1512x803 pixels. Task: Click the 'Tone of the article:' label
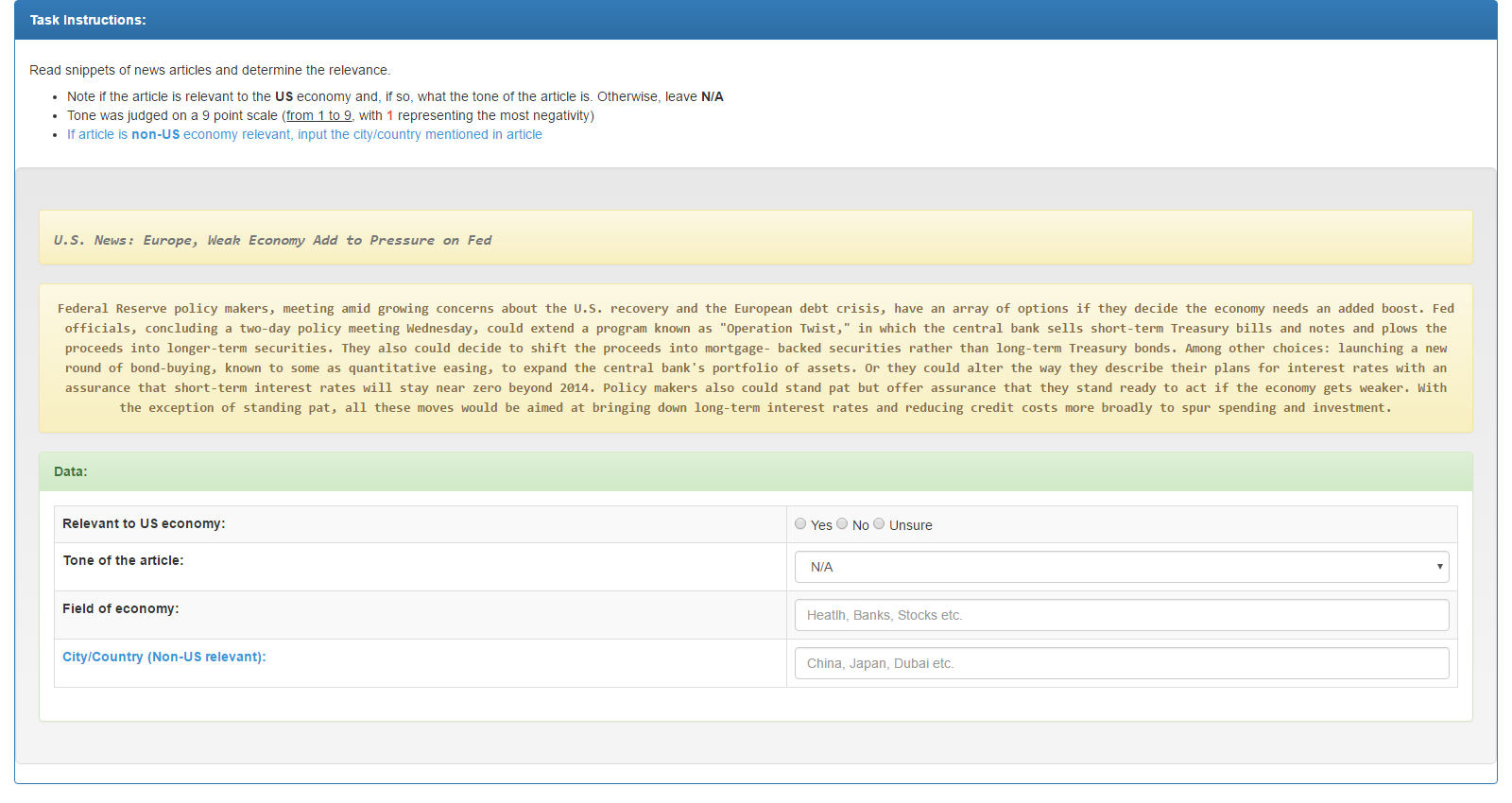coord(123,560)
